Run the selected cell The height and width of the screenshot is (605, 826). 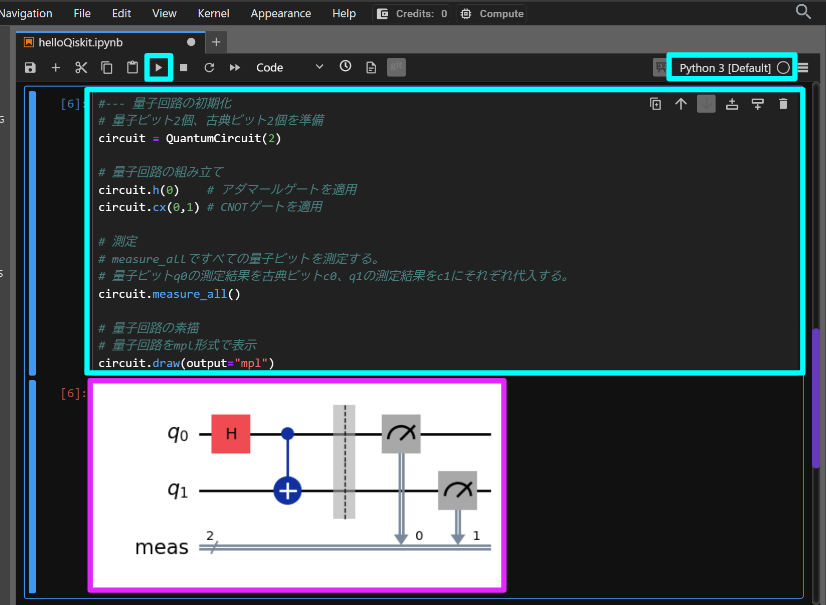(159, 67)
